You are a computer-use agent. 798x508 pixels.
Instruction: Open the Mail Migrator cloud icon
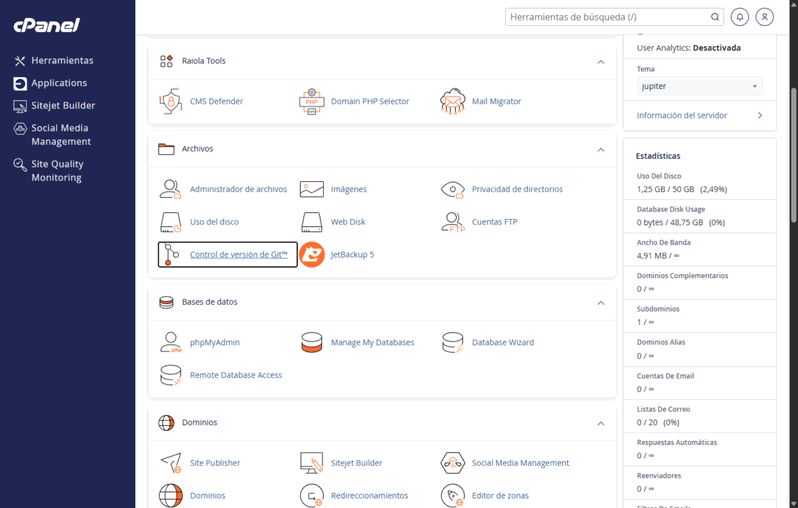(x=452, y=101)
